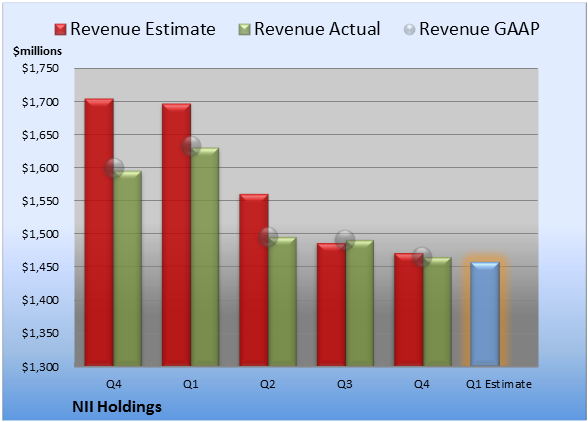Select the green Q1 revenue actual bar
588x422 pixels.
(205, 257)
